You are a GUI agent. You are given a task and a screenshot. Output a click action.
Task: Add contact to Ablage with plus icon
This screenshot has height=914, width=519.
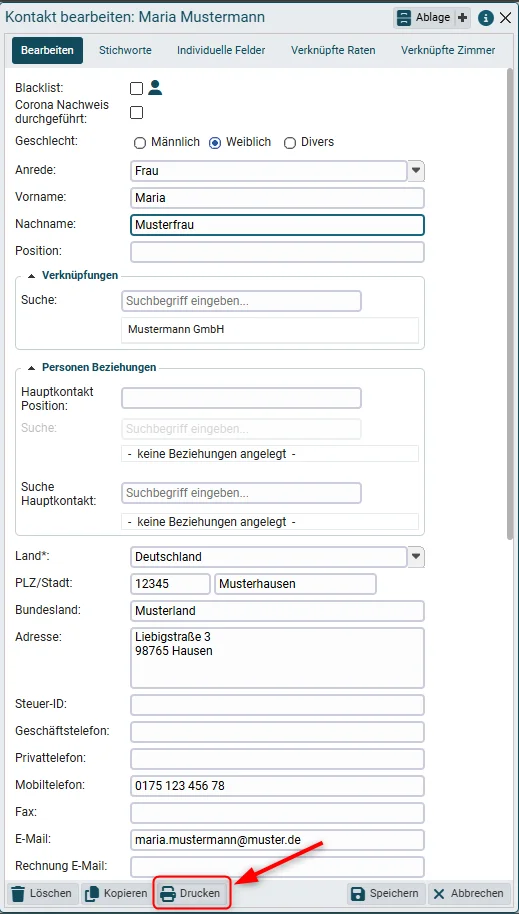point(462,18)
